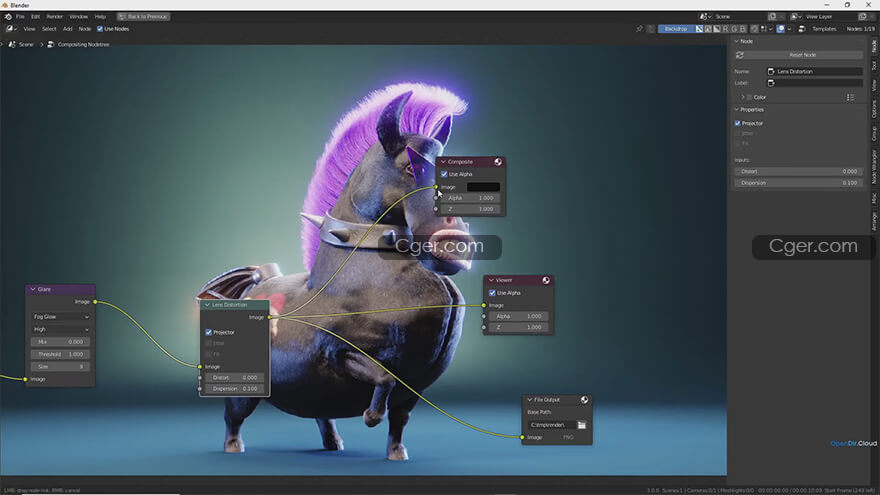
Task: Open the node editor Select menu
Action: click(x=49, y=29)
